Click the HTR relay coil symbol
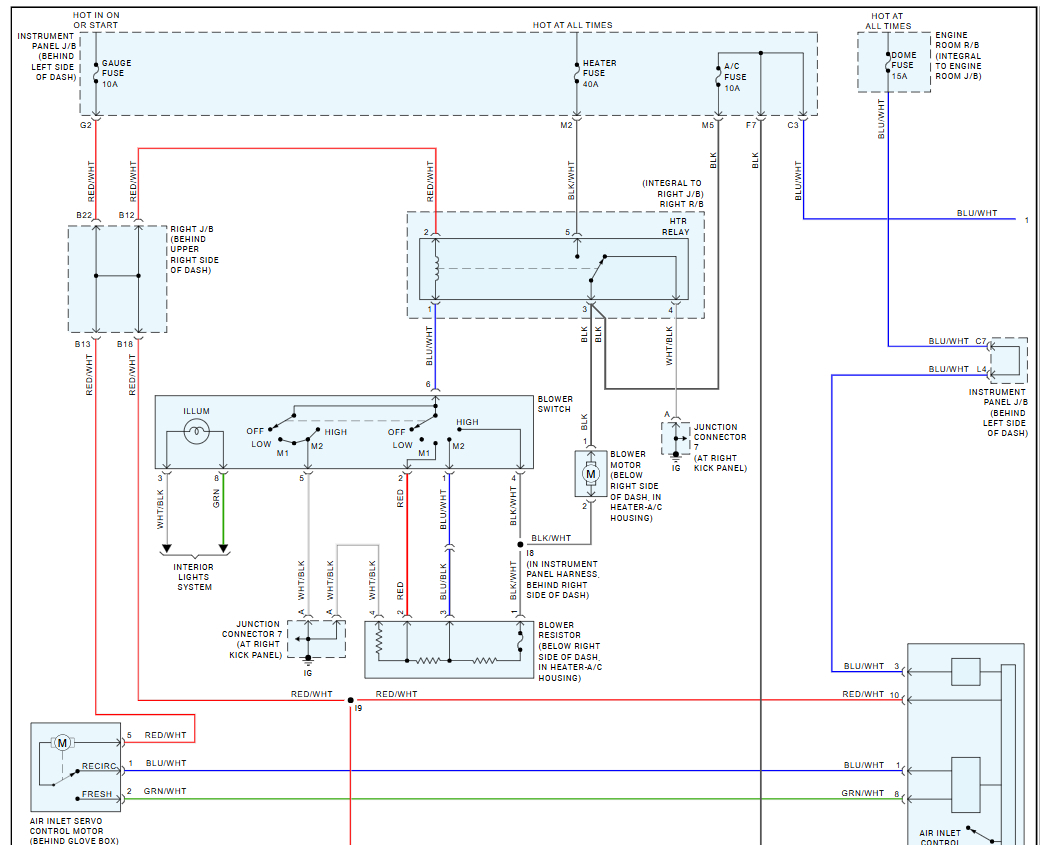The image size is (1040, 845). [x=436, y=270]
